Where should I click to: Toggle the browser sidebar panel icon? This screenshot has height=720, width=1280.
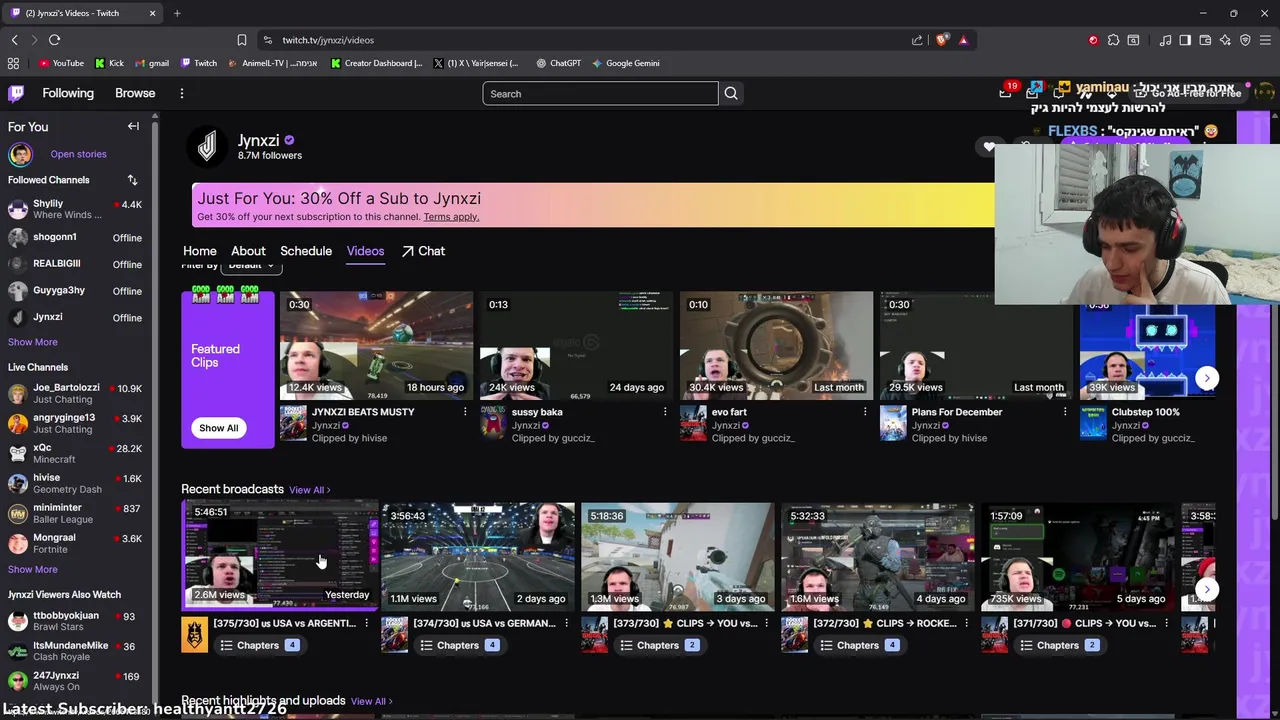(1185, 40)
